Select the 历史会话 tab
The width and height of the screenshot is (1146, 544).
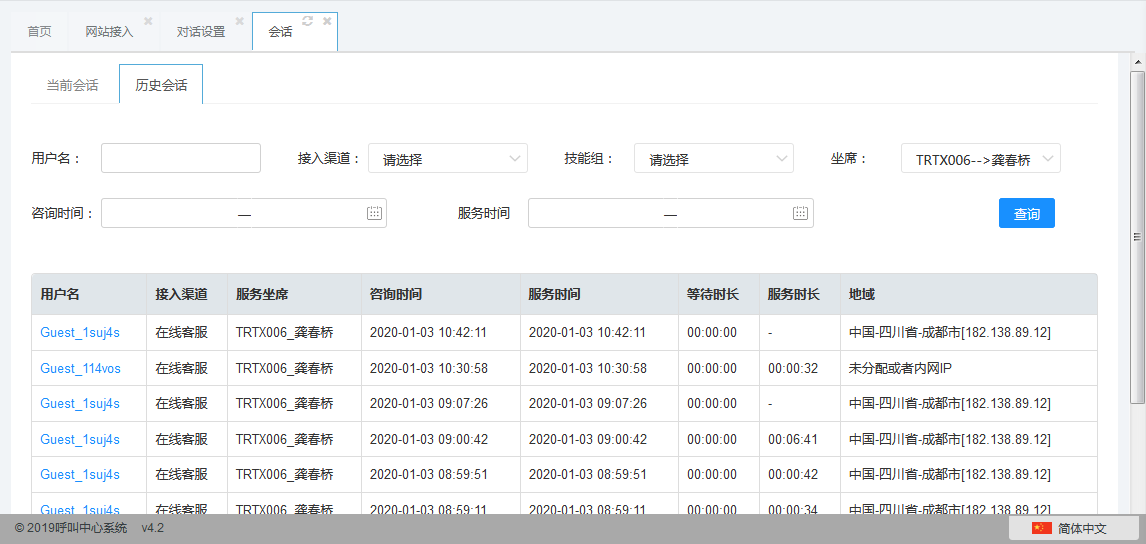tap(161, 85)
